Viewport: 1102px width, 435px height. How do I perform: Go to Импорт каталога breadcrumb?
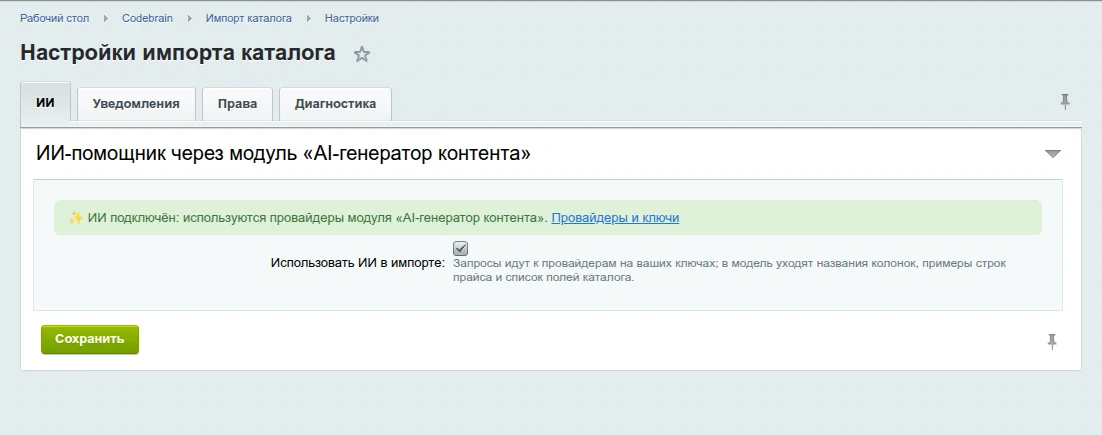(249, 18)
